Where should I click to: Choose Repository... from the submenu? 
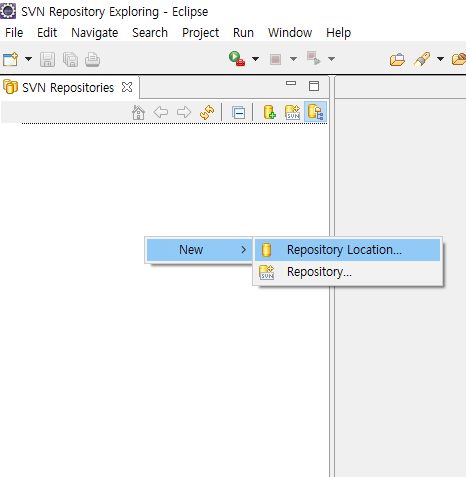[347, 272]
